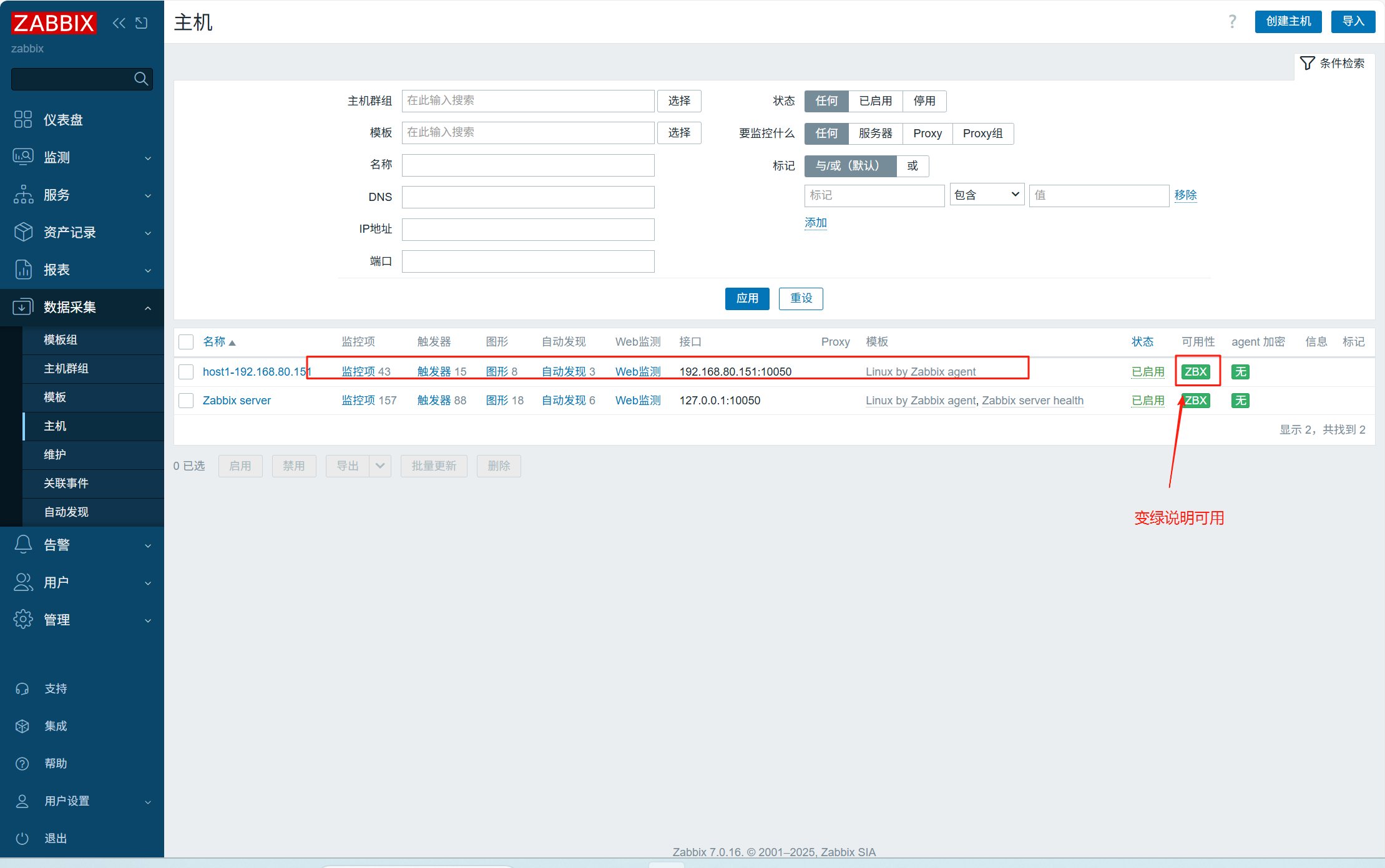Open the 维护 submenu item
Viewport: 1385px width, 868px height.
pos(93,454)
